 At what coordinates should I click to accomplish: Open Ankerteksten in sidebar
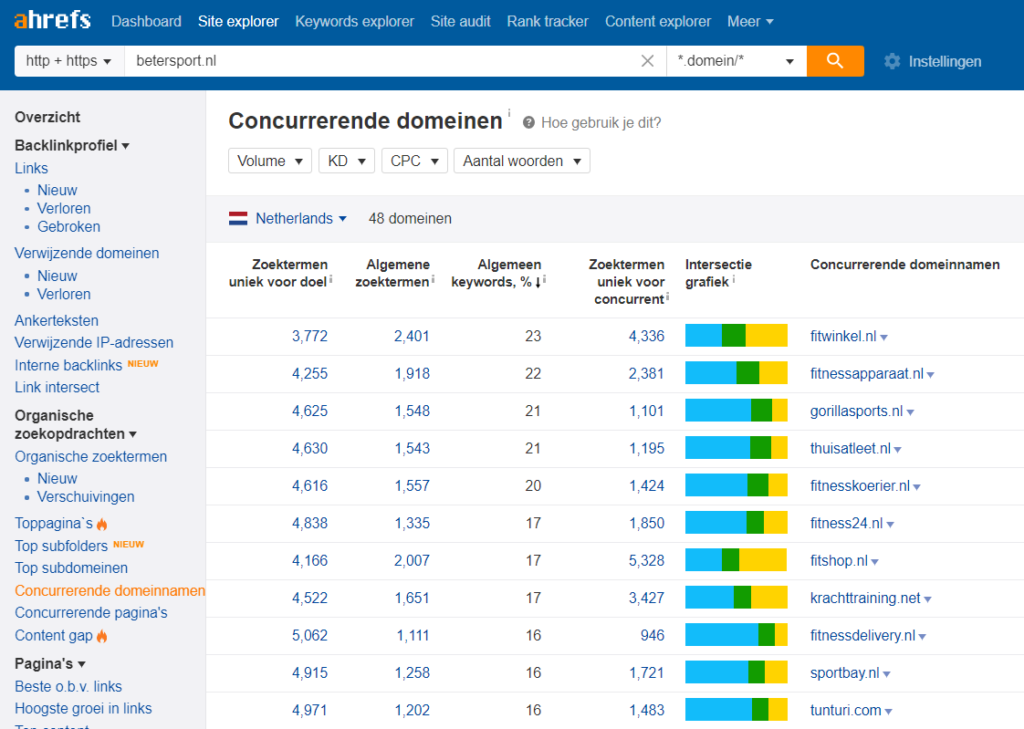coord(56,321)
